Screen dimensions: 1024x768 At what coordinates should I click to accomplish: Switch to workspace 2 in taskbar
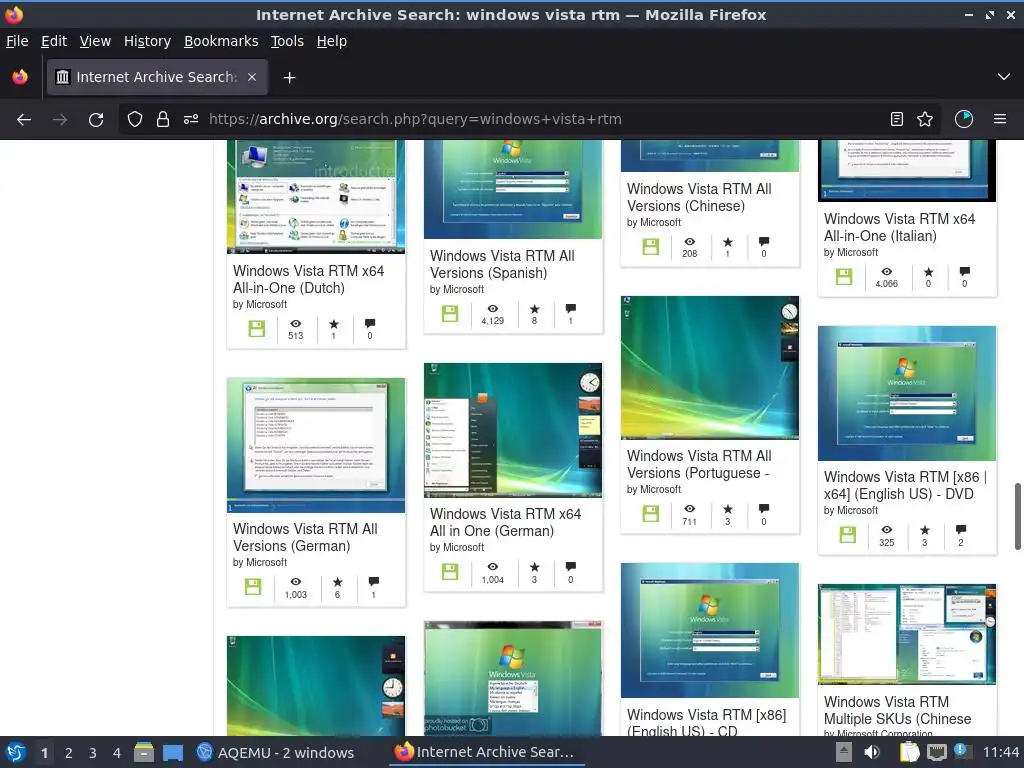(x=69, y=753)
